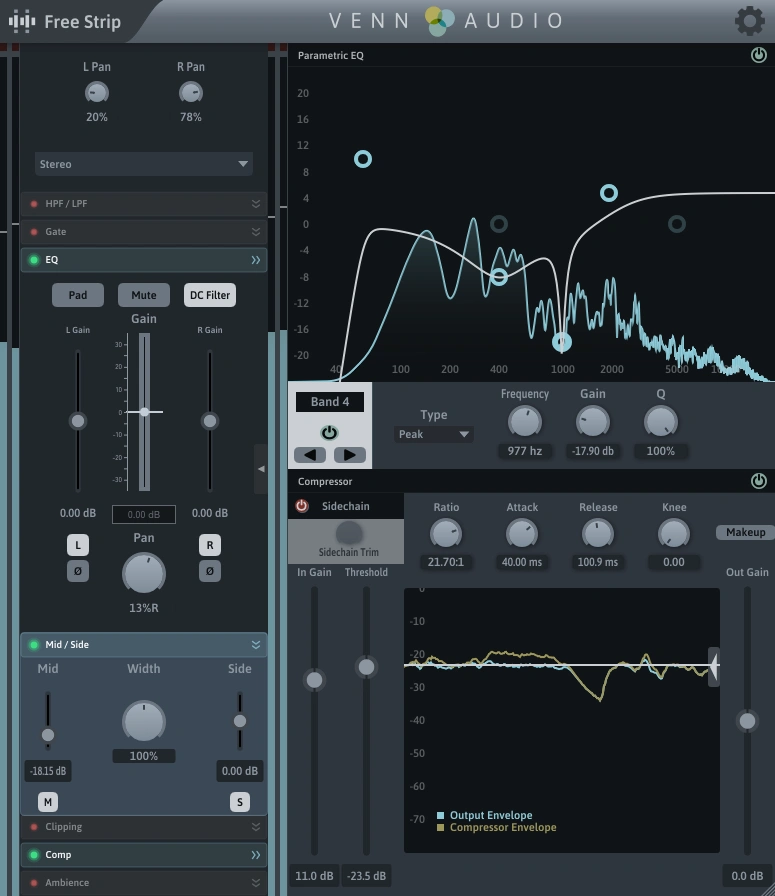Click the compressor Ratio knob
Image resolution: width=775 pixels, height=896 pixels.
point(446,534)
